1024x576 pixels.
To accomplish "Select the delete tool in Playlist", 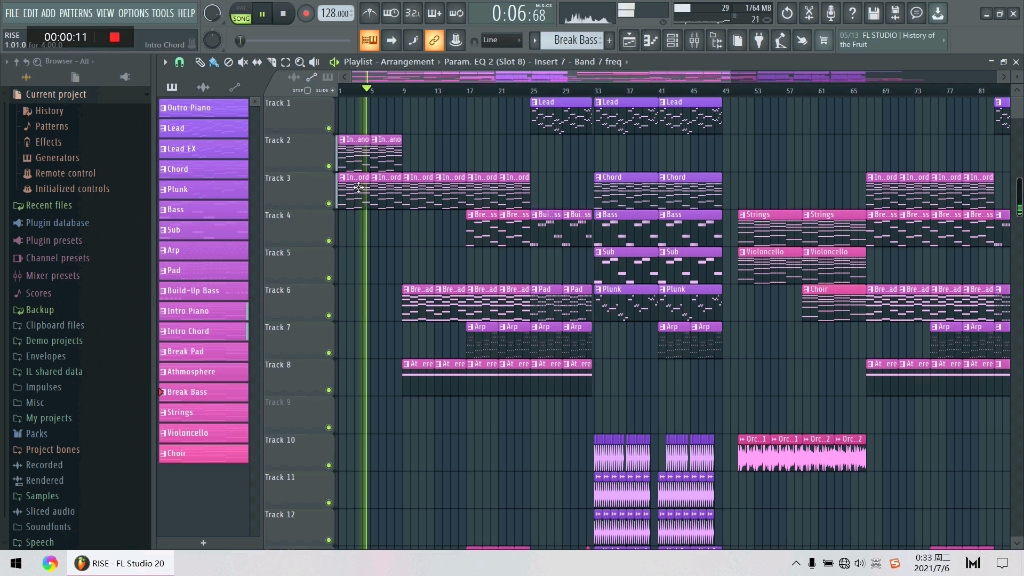I will pyautogui.click(x=228, y=62).
